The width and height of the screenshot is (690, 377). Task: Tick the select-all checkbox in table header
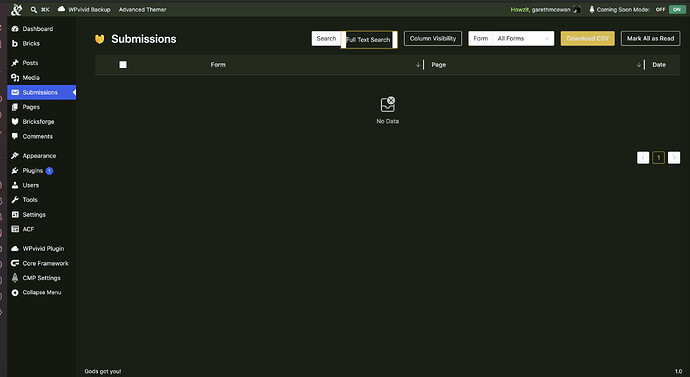[123, 65]
